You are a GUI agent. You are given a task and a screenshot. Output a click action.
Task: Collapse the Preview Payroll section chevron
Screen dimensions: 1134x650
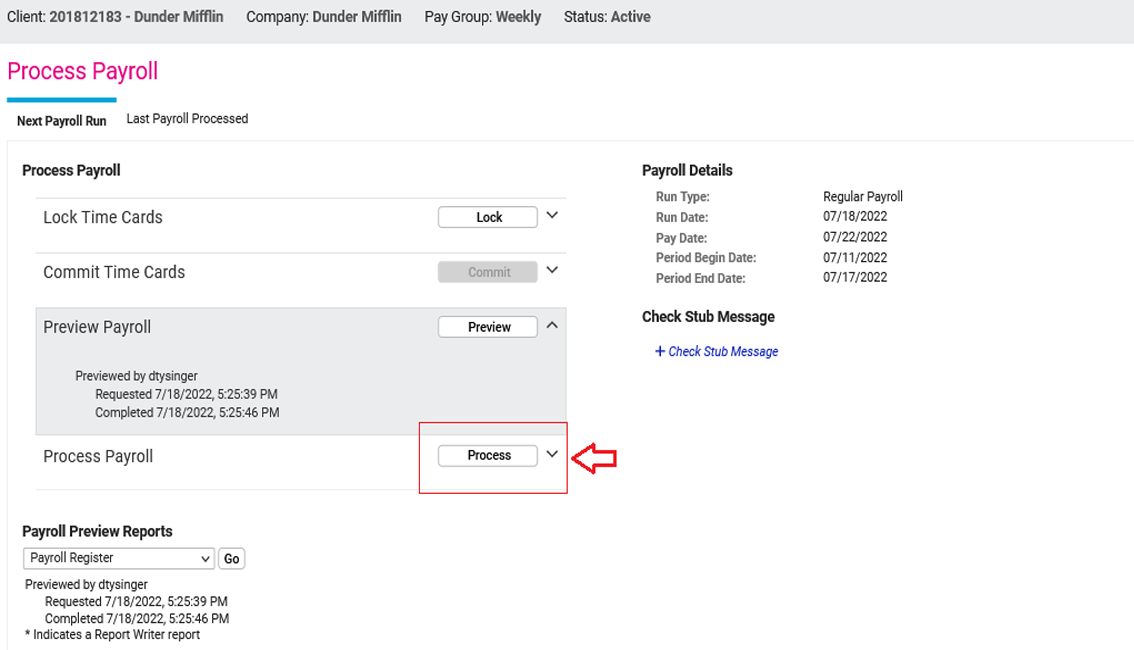552,325
